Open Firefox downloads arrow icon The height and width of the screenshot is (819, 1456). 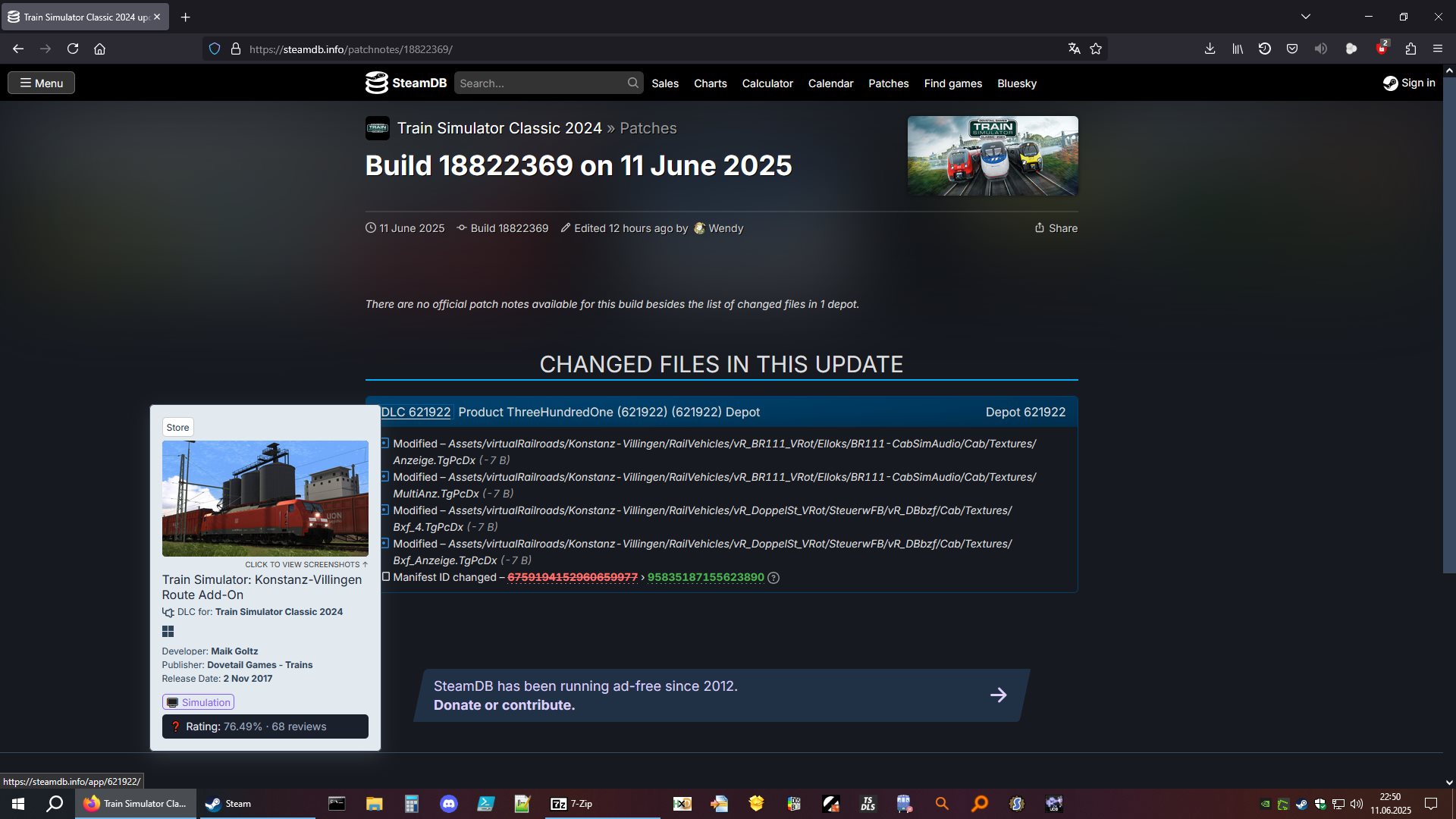1210,49
